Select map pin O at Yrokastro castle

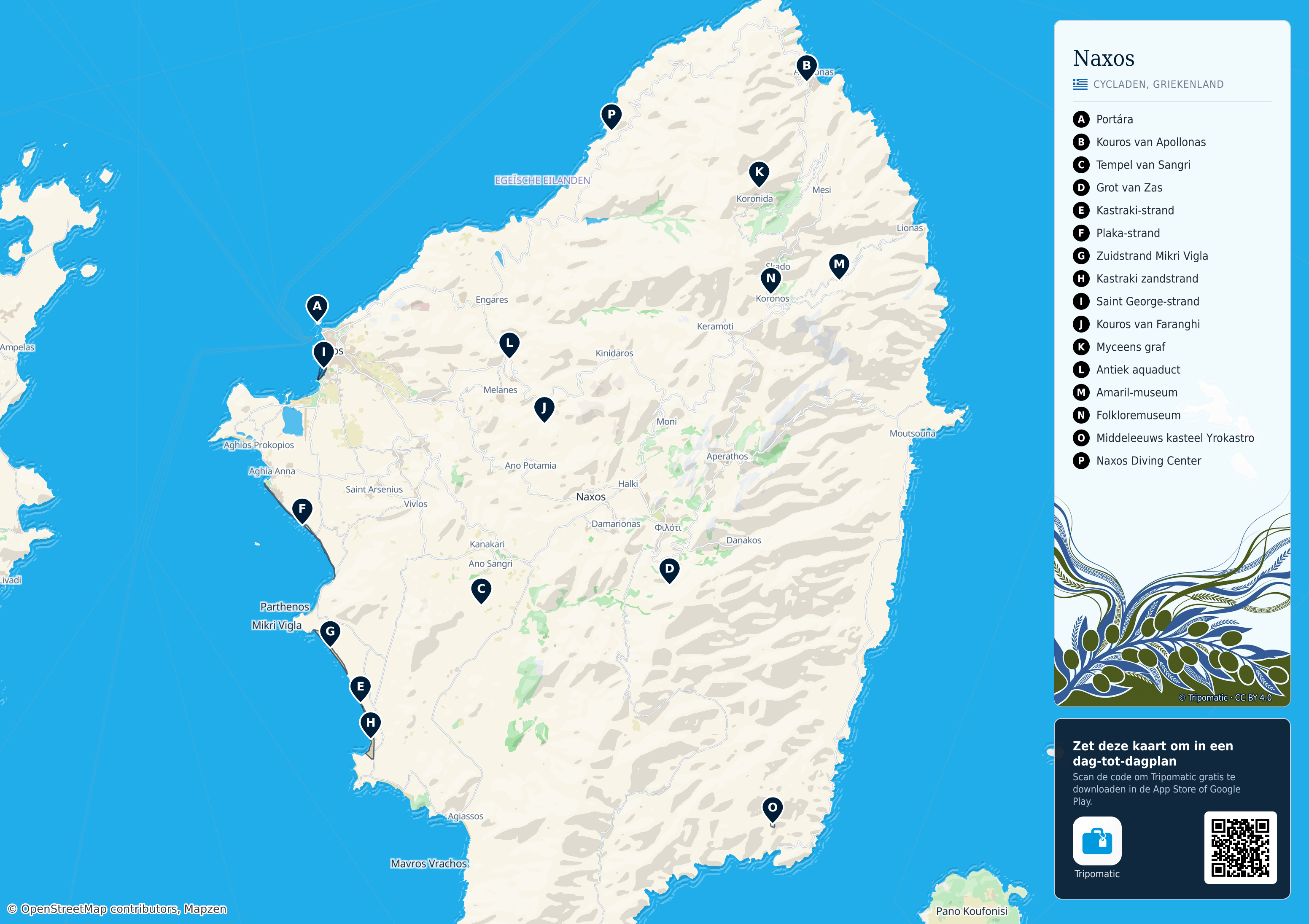[773, 809]
